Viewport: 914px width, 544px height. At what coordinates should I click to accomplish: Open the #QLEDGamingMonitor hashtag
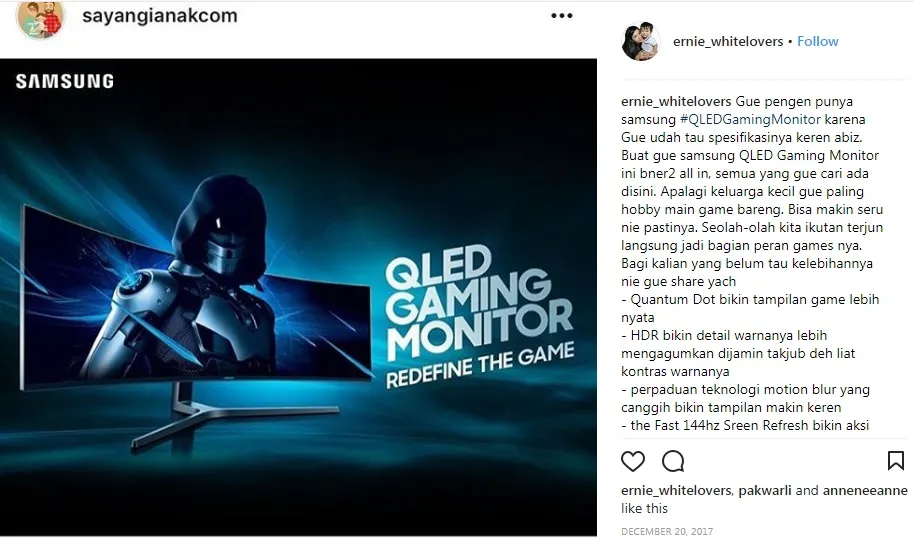750,120
